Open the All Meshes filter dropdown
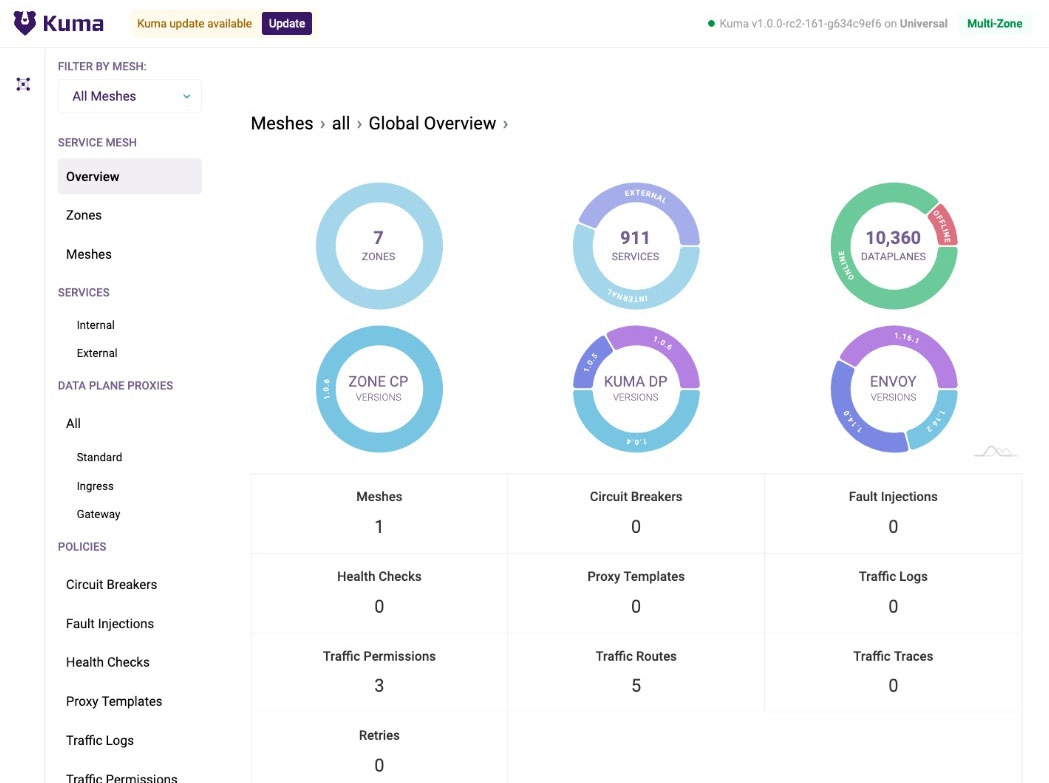1049x783 pixels. (x=130, y=96)
